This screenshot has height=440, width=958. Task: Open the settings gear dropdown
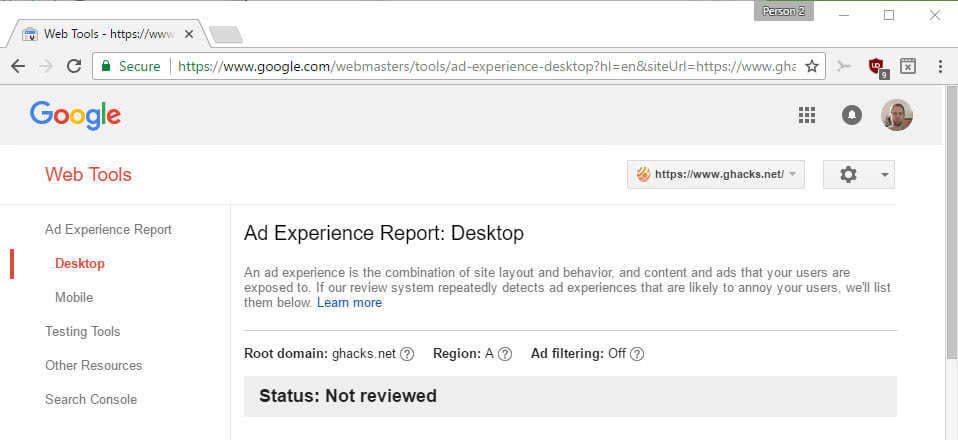[x=859, y=175]
